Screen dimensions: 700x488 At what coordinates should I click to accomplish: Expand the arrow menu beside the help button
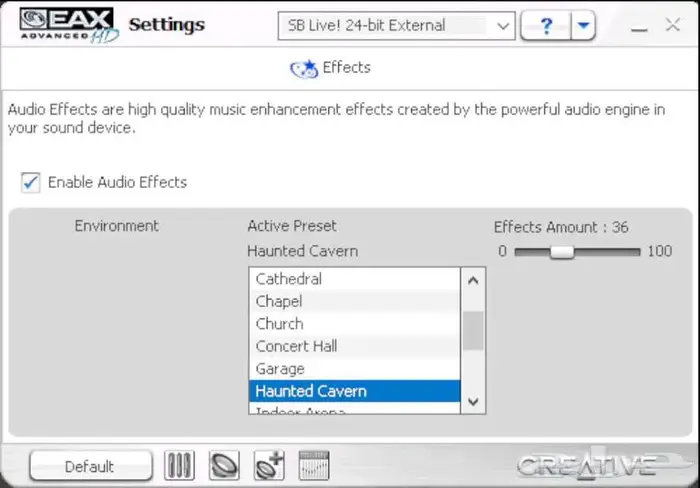(583, 26)
